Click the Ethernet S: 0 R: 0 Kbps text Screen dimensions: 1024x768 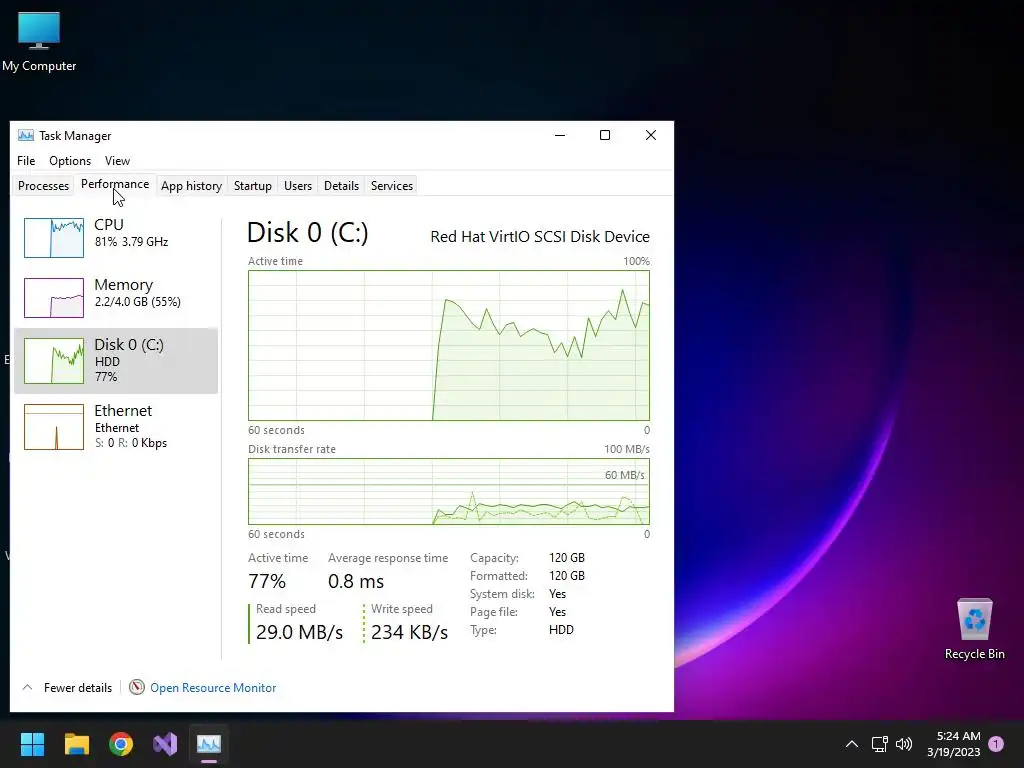[x=131, y=443]
